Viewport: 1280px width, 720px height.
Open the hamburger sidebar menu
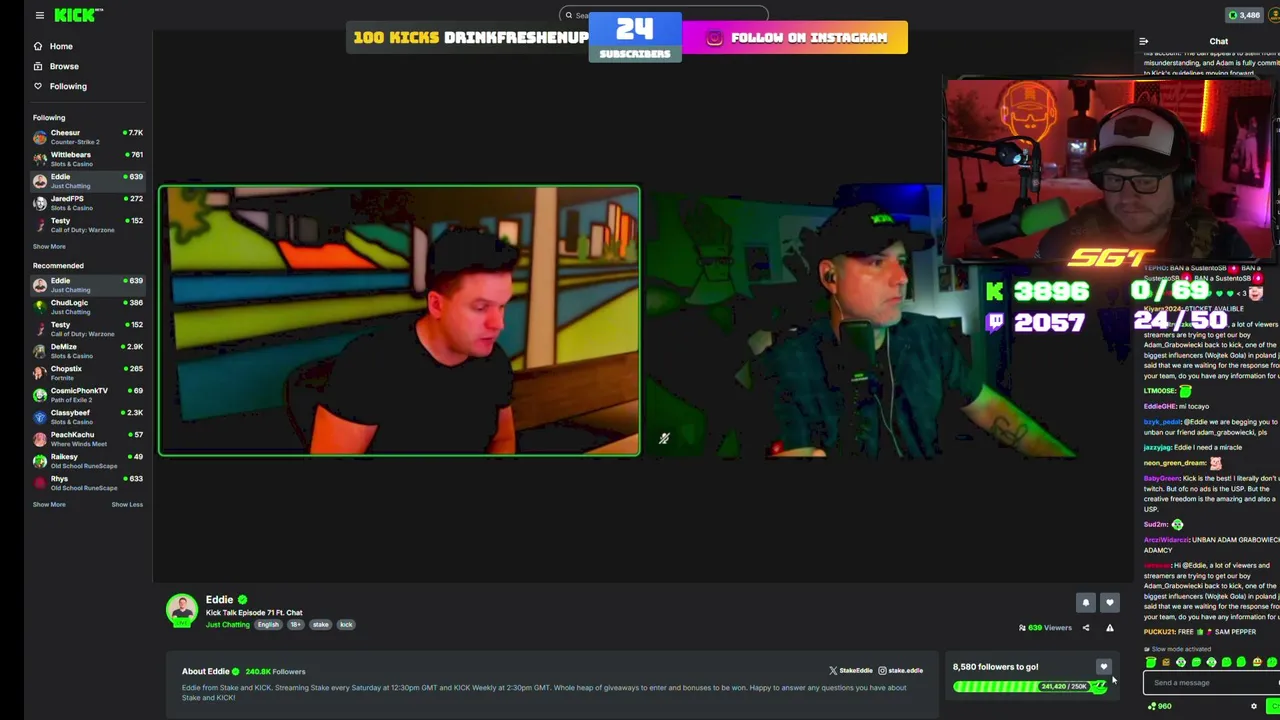click(39, 15)
